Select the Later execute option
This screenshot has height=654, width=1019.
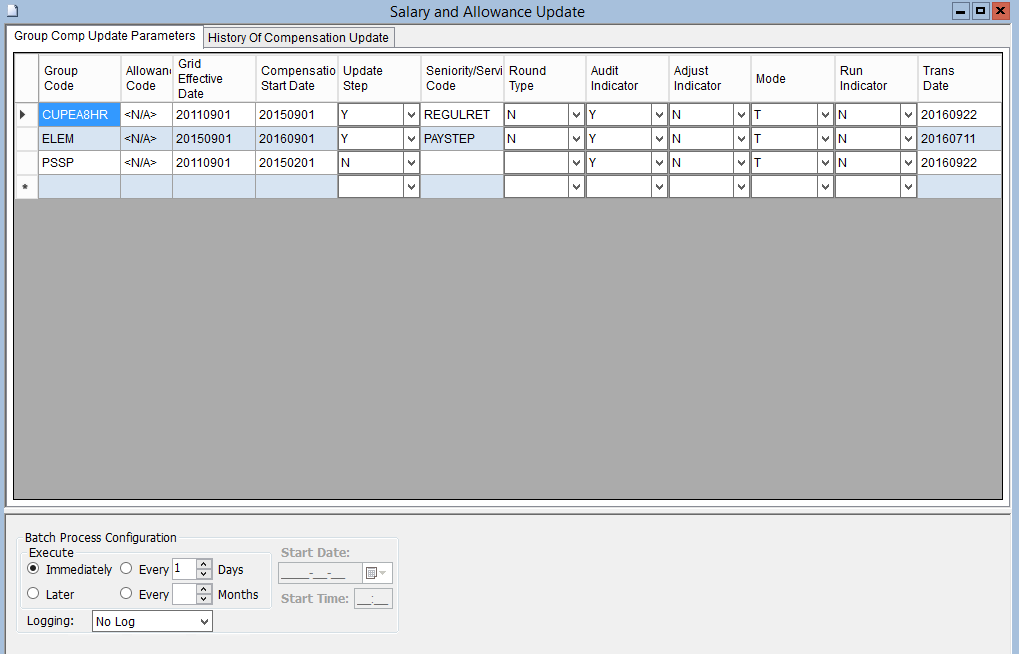click(x=33, y=594)
